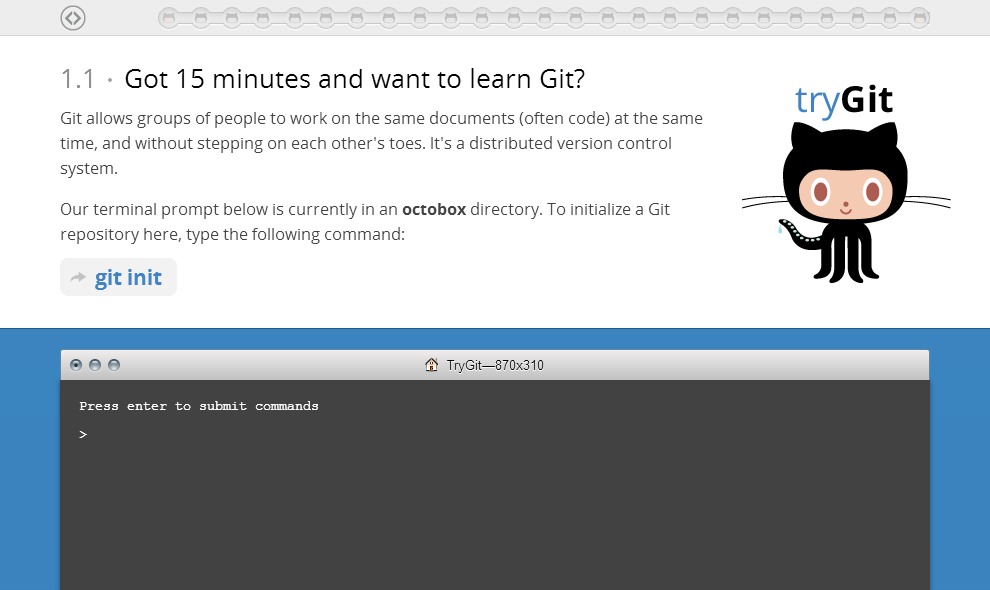Insert the git init command into terminal

118,277
